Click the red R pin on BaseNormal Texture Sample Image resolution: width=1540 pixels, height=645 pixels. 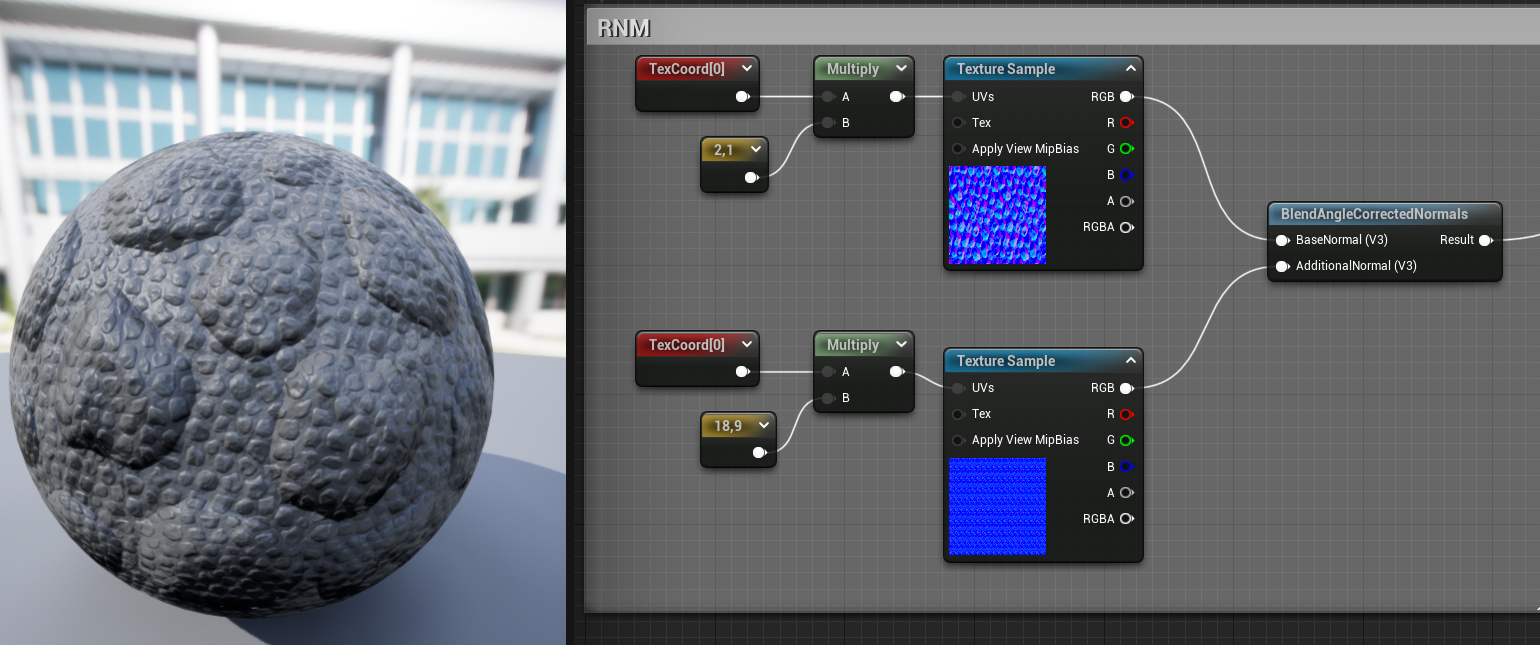1126,123
